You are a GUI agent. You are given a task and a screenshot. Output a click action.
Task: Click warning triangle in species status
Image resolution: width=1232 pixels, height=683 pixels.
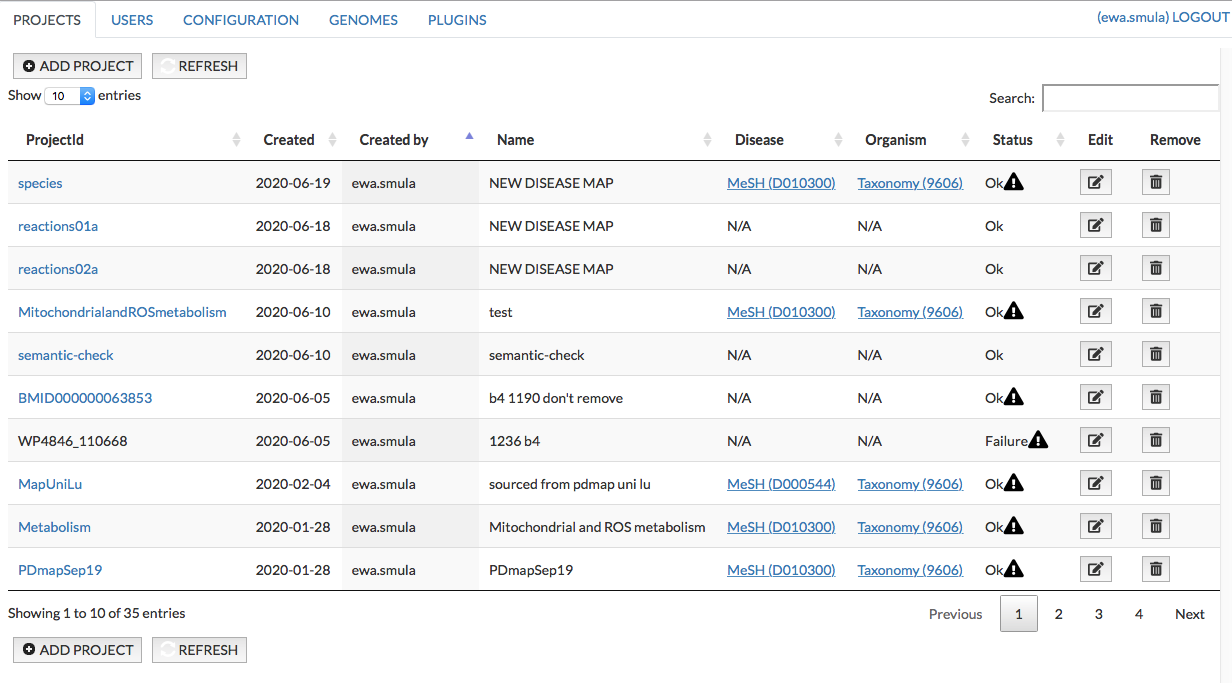click(x=1014, y=183)
